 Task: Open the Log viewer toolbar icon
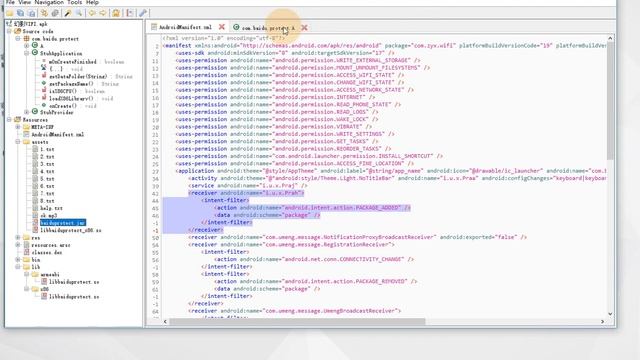click(x=130, y=13)
